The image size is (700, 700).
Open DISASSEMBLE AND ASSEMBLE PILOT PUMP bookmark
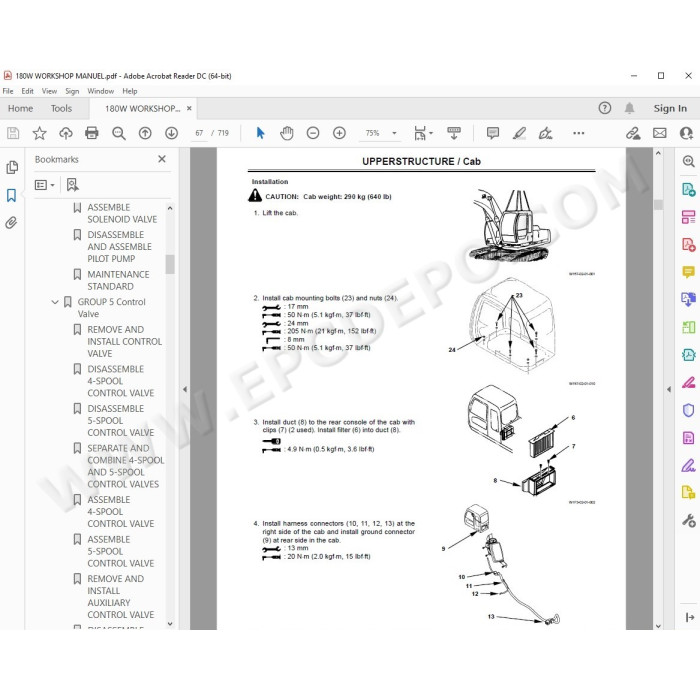[119, 246]
